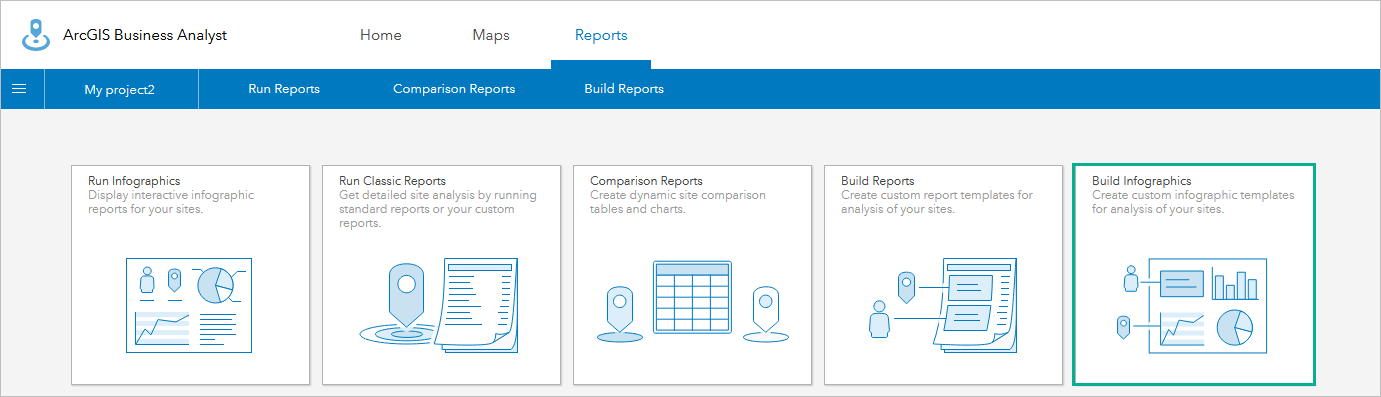Click 'Create custom report templates' description text
1381x397 pixels.
pyautogui.click(x=938, y=202)
